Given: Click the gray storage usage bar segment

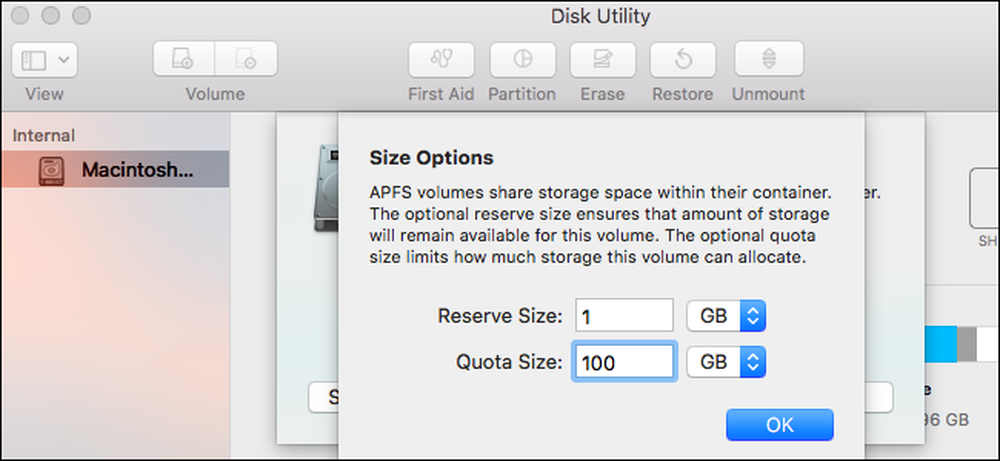Looking at the screenshot, I should (967, 344).
